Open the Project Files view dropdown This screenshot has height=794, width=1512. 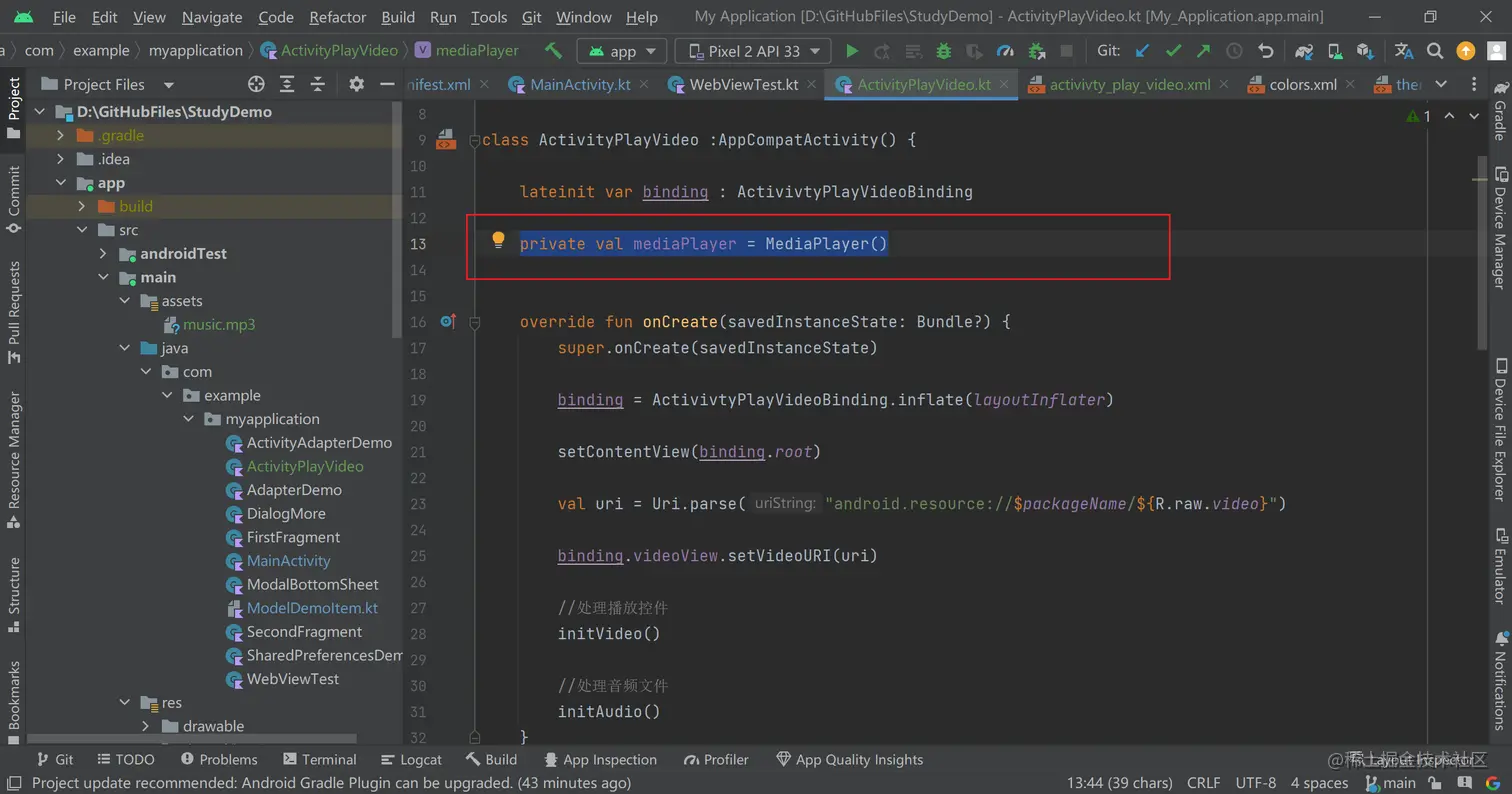coord(108,84)
